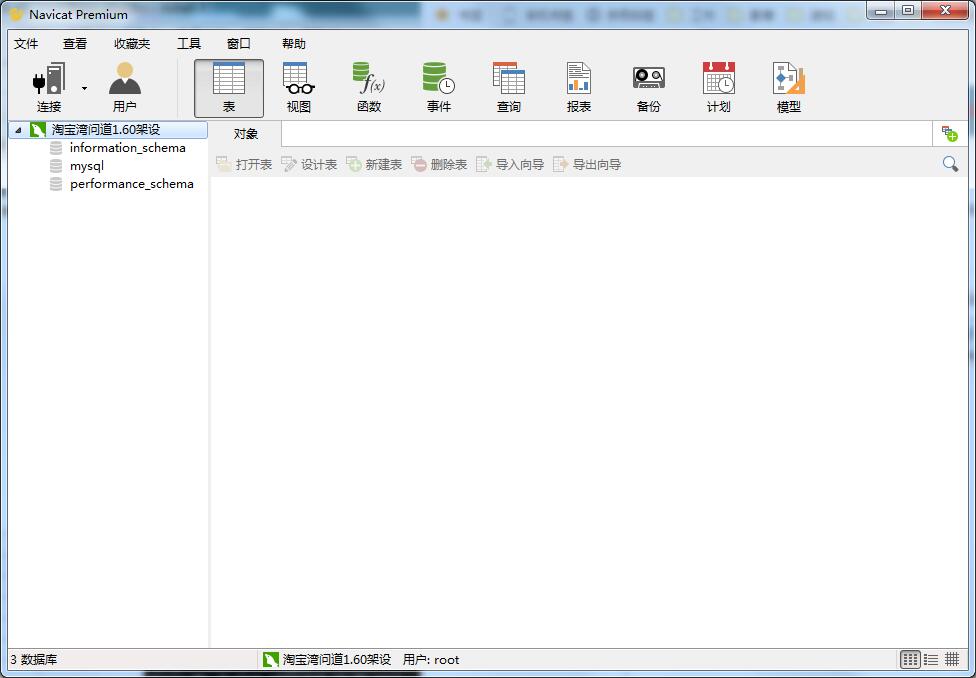Image resolution: width=976 pixels, height=678 pixels.
Task: Click the information_schema database icon
Action: click(56, 148)
